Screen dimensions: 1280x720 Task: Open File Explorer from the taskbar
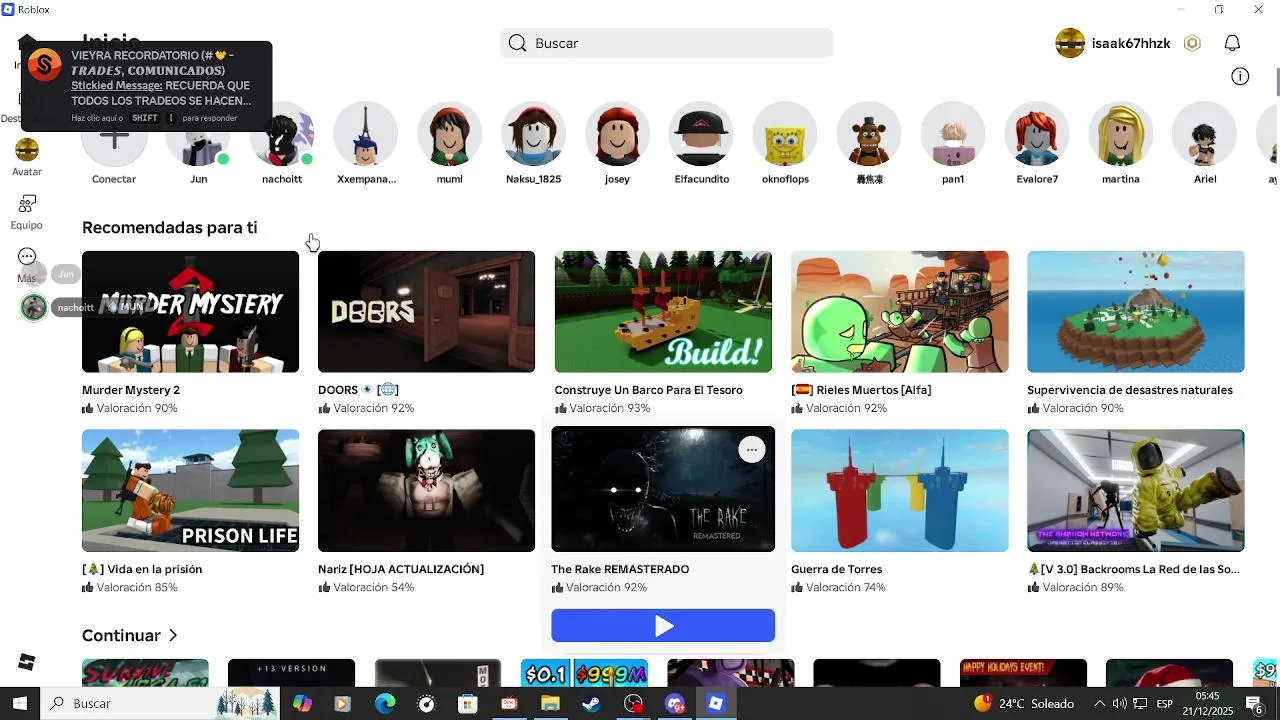click(549, 704)
